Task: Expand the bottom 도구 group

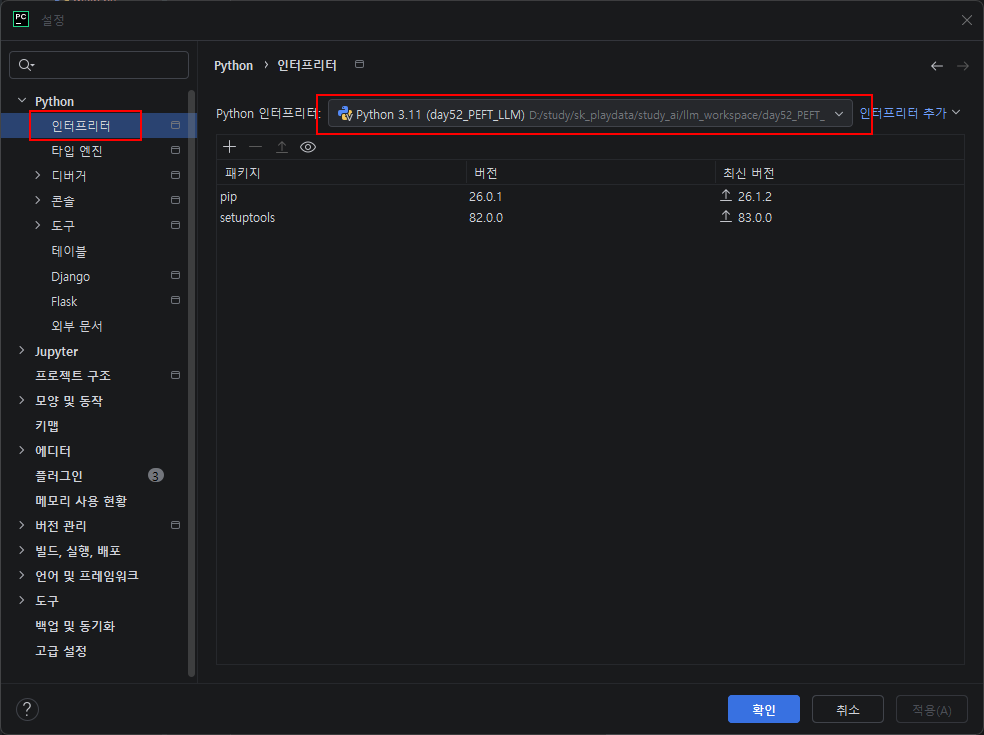Action: point(22,601)
